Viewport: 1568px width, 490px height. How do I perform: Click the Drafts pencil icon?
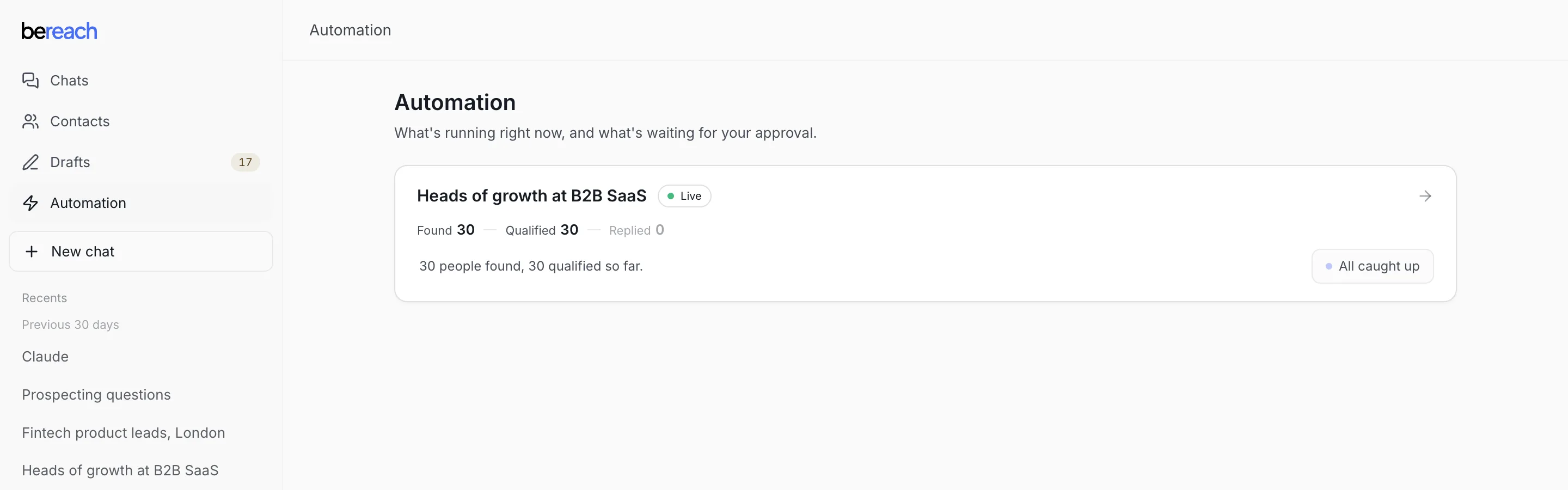[x=30, y=162]
